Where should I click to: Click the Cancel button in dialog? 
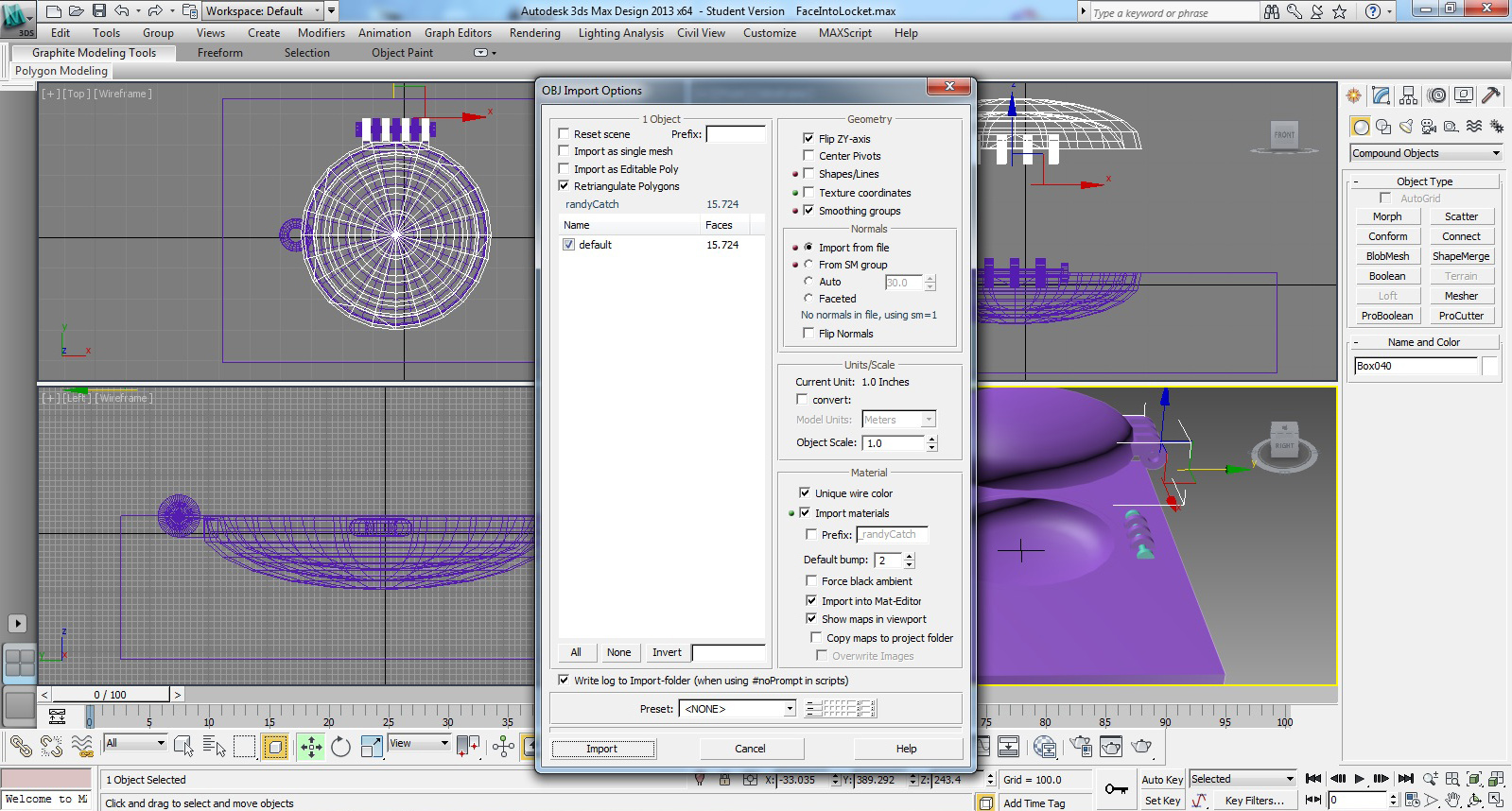[751, 749]
